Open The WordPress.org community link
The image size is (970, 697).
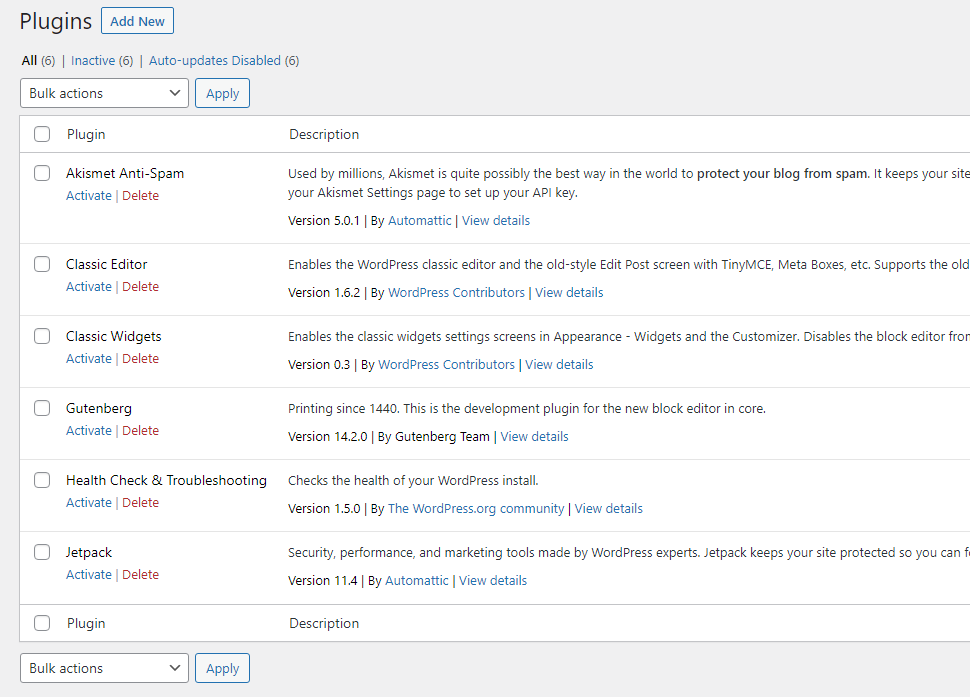tap(476, 508)
